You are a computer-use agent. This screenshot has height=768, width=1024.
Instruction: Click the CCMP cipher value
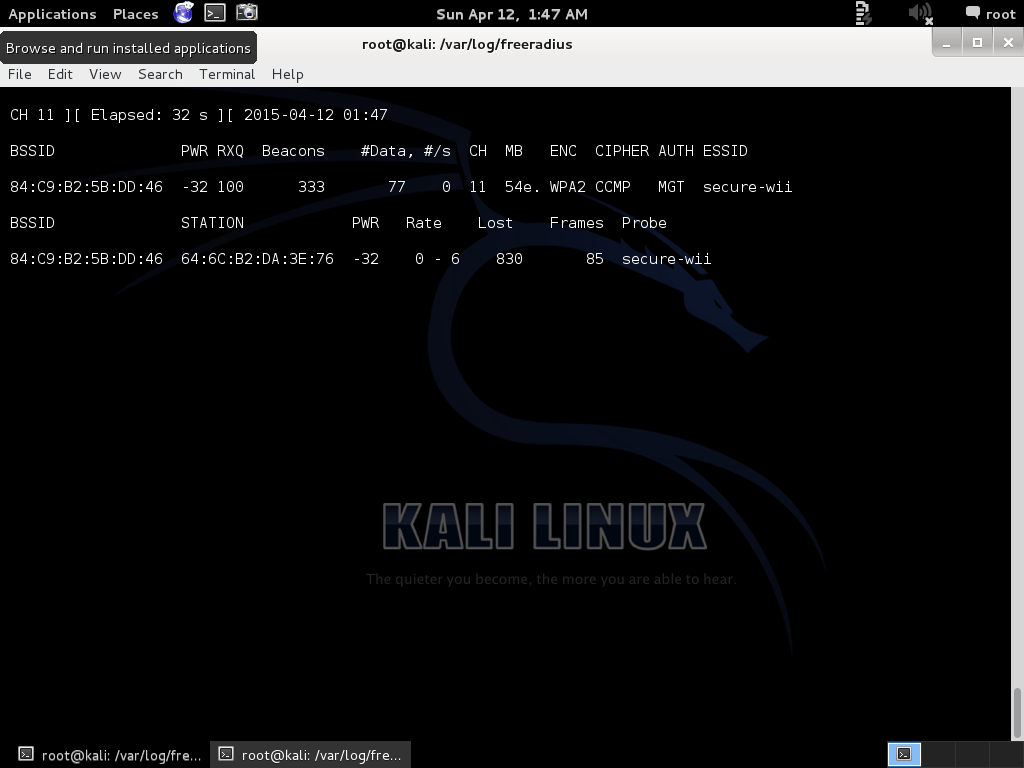(613, 187)
